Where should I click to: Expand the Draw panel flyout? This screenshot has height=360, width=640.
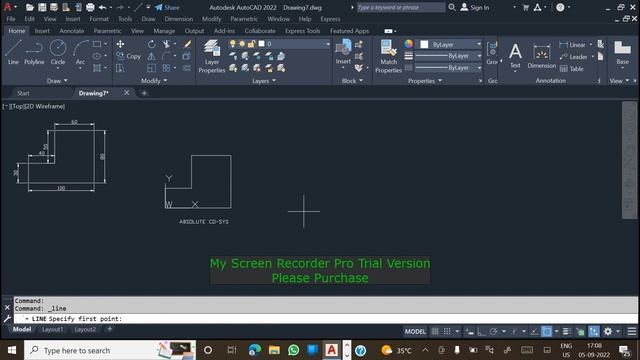pyautogui.click(x=57, y=81)
